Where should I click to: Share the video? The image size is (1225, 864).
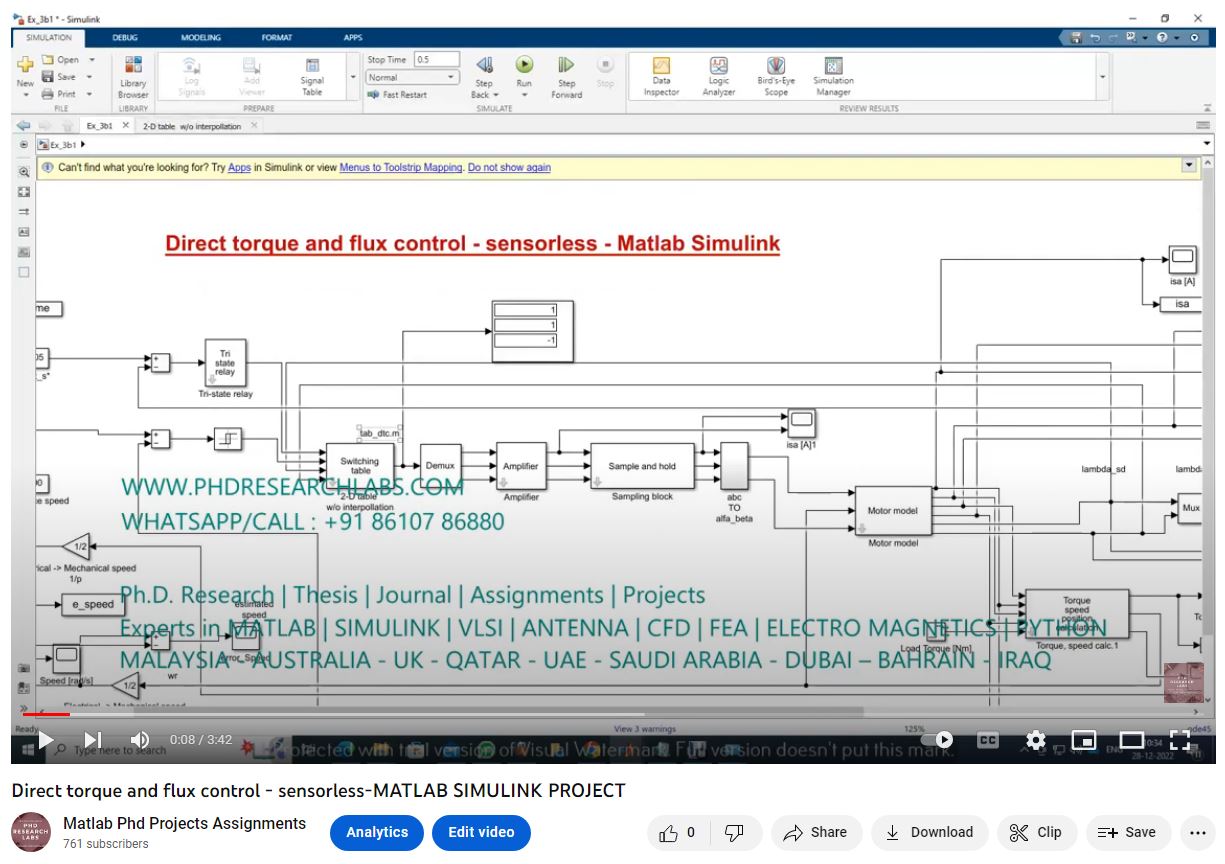pos(816,832)
